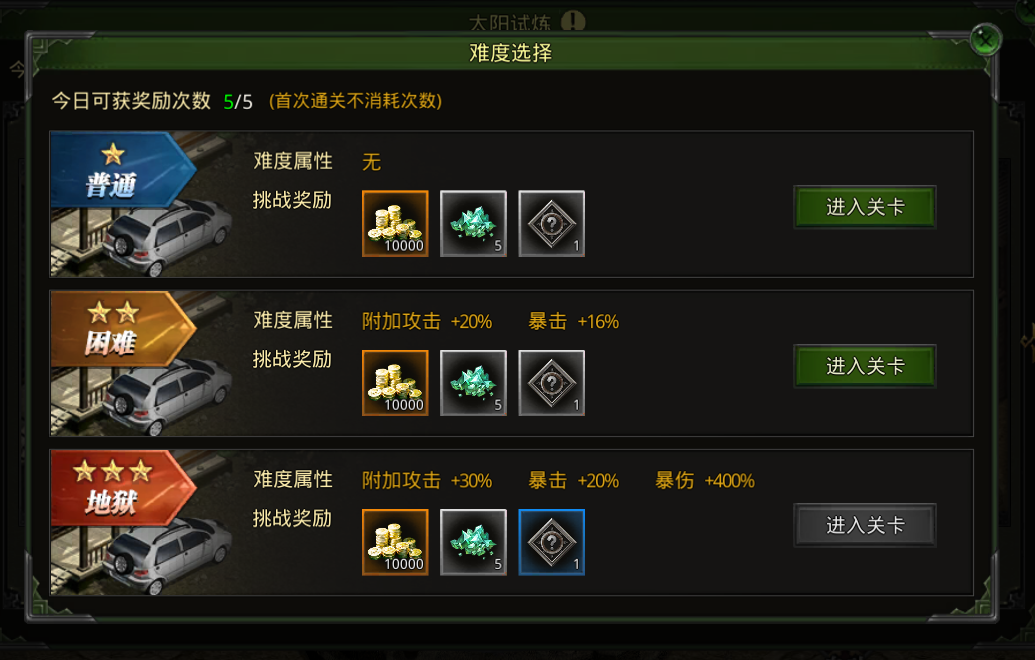
Task: Click the gold coins reward in 困难 row
Action: pyautogui.click(x=395, y=383)
